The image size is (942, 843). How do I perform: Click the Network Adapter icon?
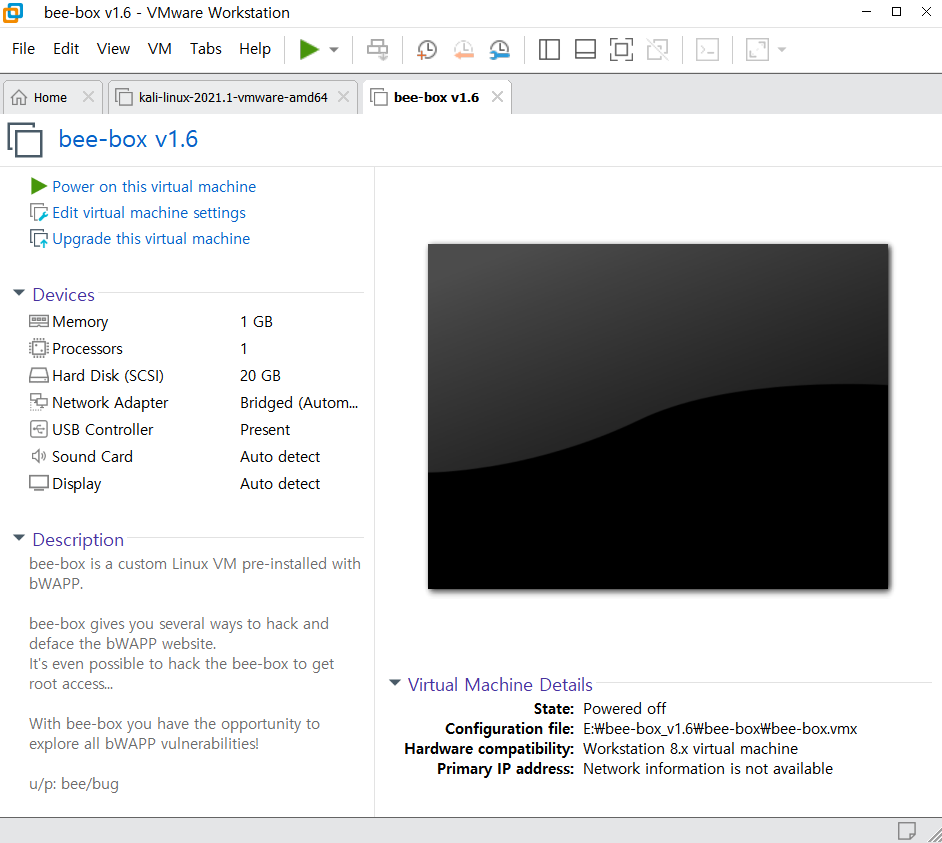point(38,402)
